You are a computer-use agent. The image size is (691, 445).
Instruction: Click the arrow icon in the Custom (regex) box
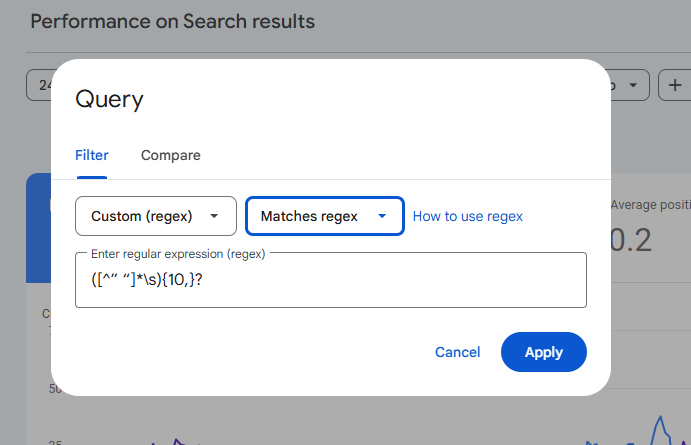214,216
